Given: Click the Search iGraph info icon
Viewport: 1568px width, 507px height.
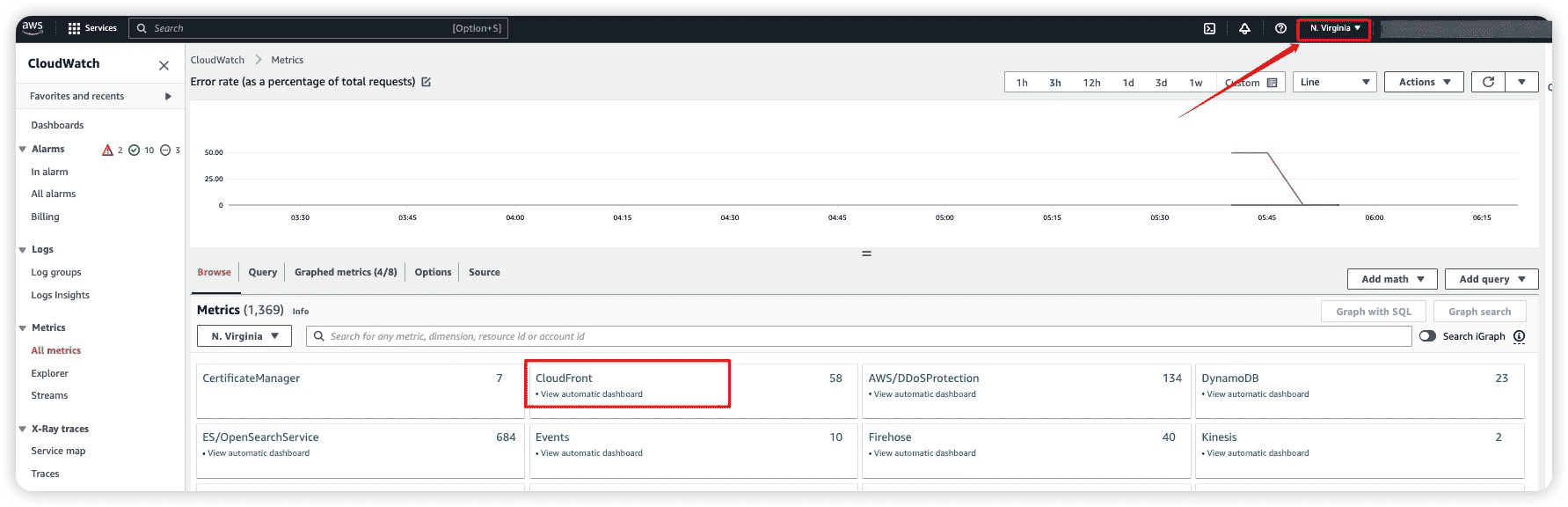Looking at the screenshot, I should (1519, 336).
